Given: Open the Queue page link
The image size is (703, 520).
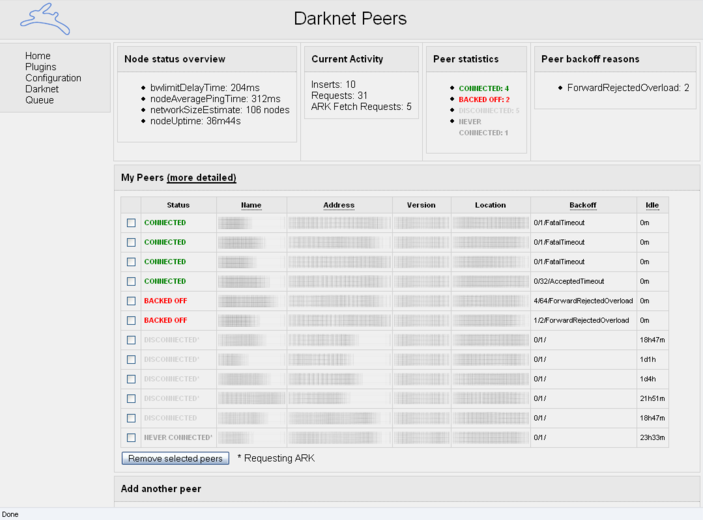Looking at the screenshot, I should pos(39,100).
